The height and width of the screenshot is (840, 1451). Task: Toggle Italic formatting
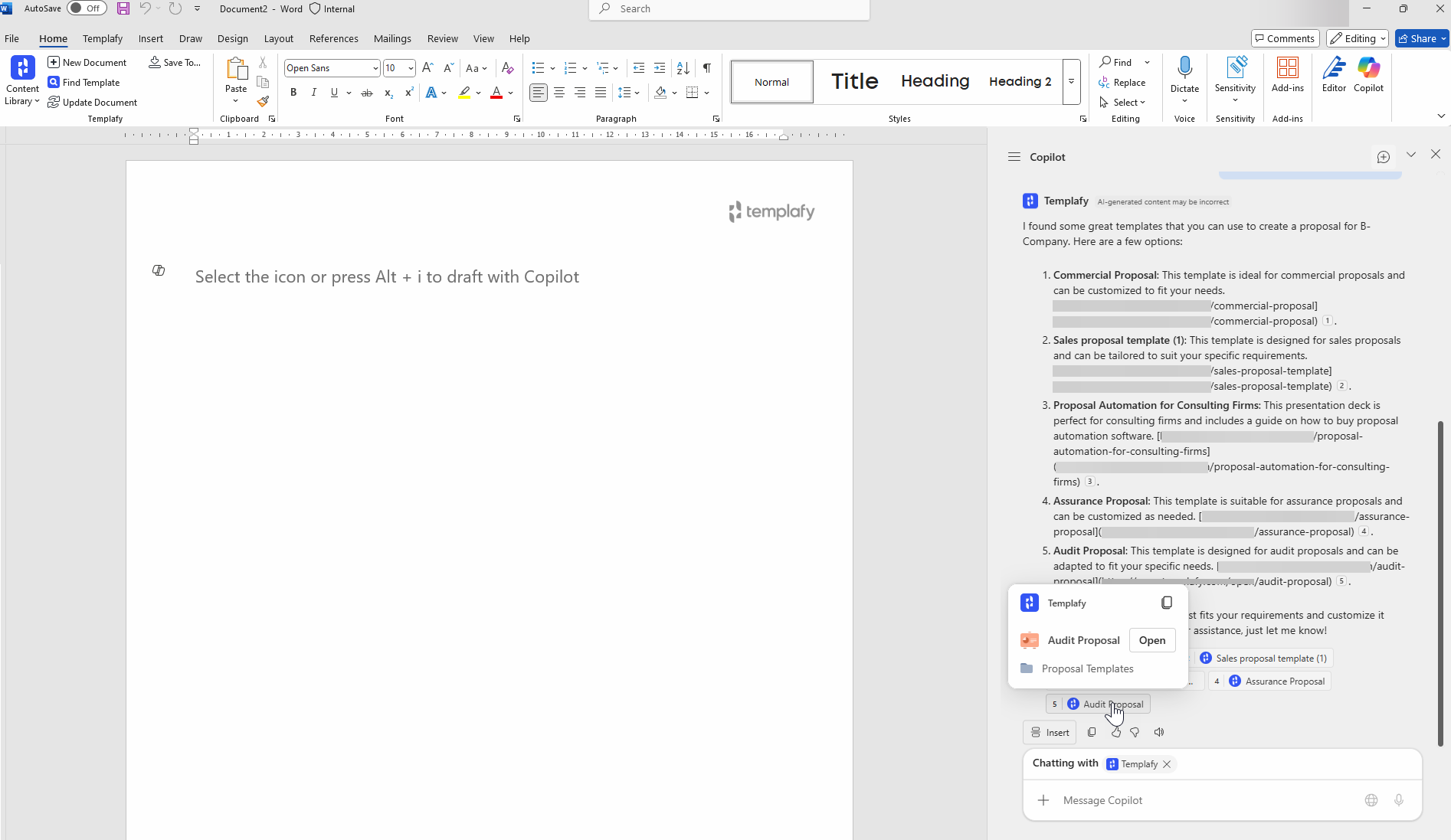coord(313,93)
